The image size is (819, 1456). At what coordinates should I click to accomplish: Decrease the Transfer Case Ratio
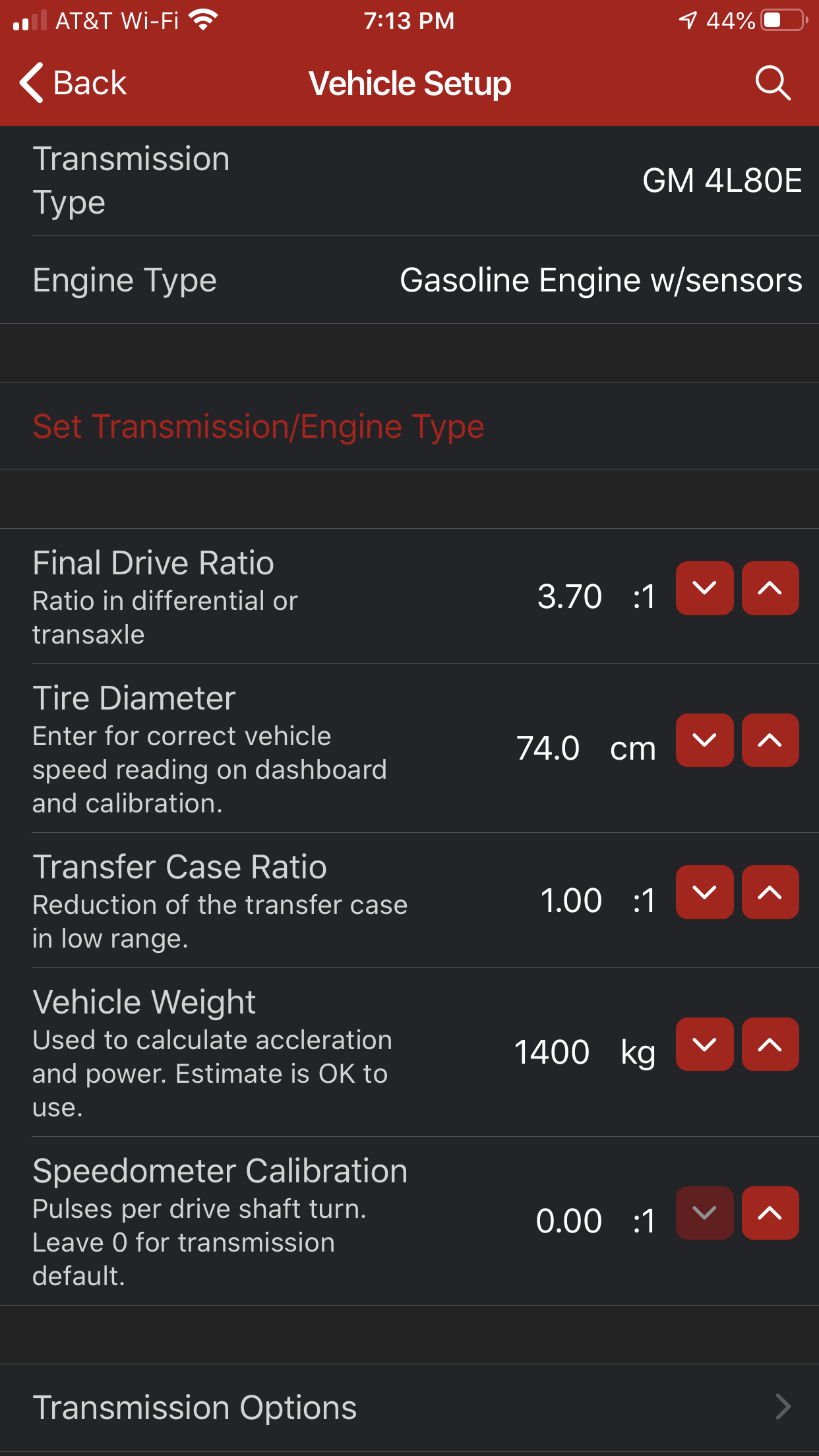(x=704, y=893)
